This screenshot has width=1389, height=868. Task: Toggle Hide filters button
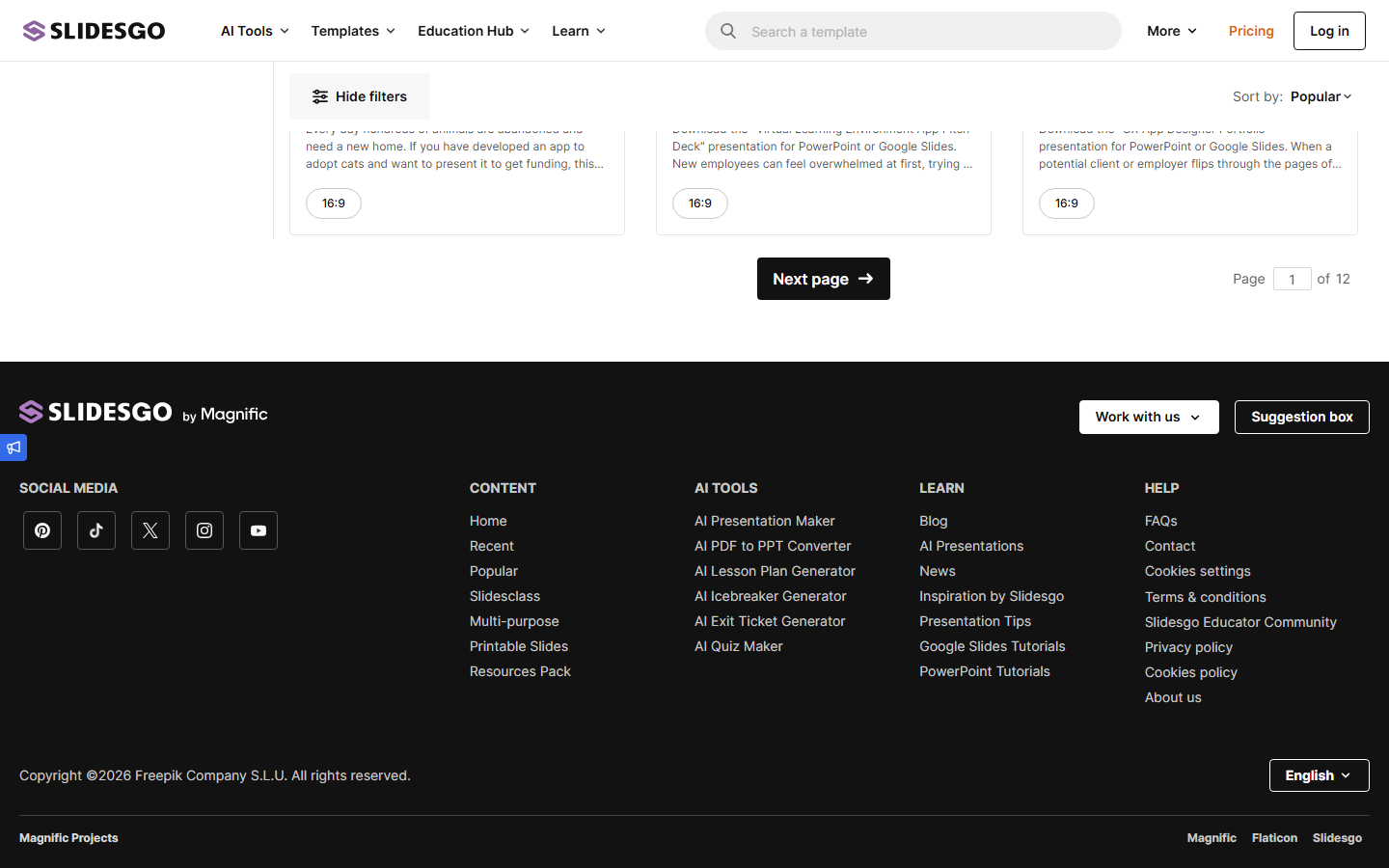click(x=360, y=96)
